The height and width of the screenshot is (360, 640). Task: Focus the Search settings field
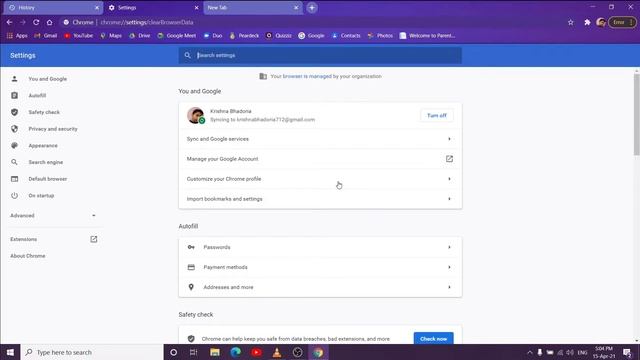[x=320, y=55]
